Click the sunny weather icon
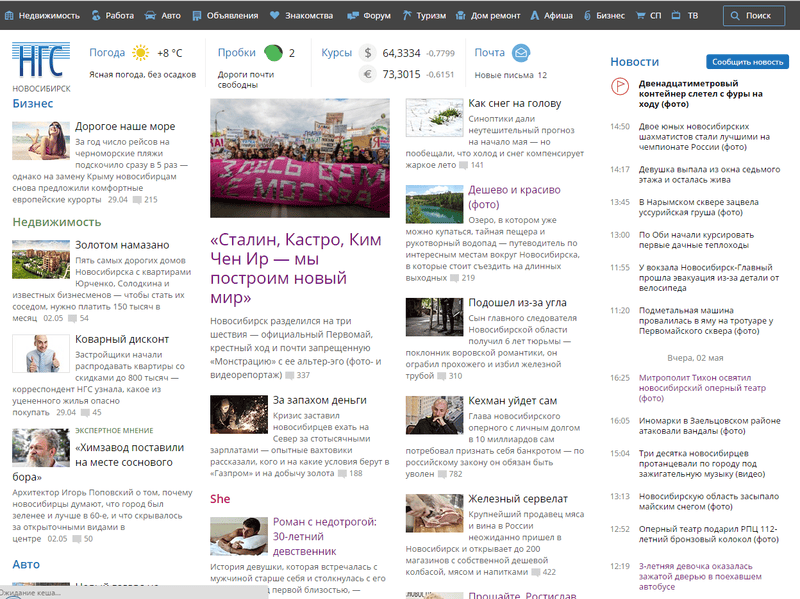Viewport: 800px width, 599px height. (x=140, y=53)
